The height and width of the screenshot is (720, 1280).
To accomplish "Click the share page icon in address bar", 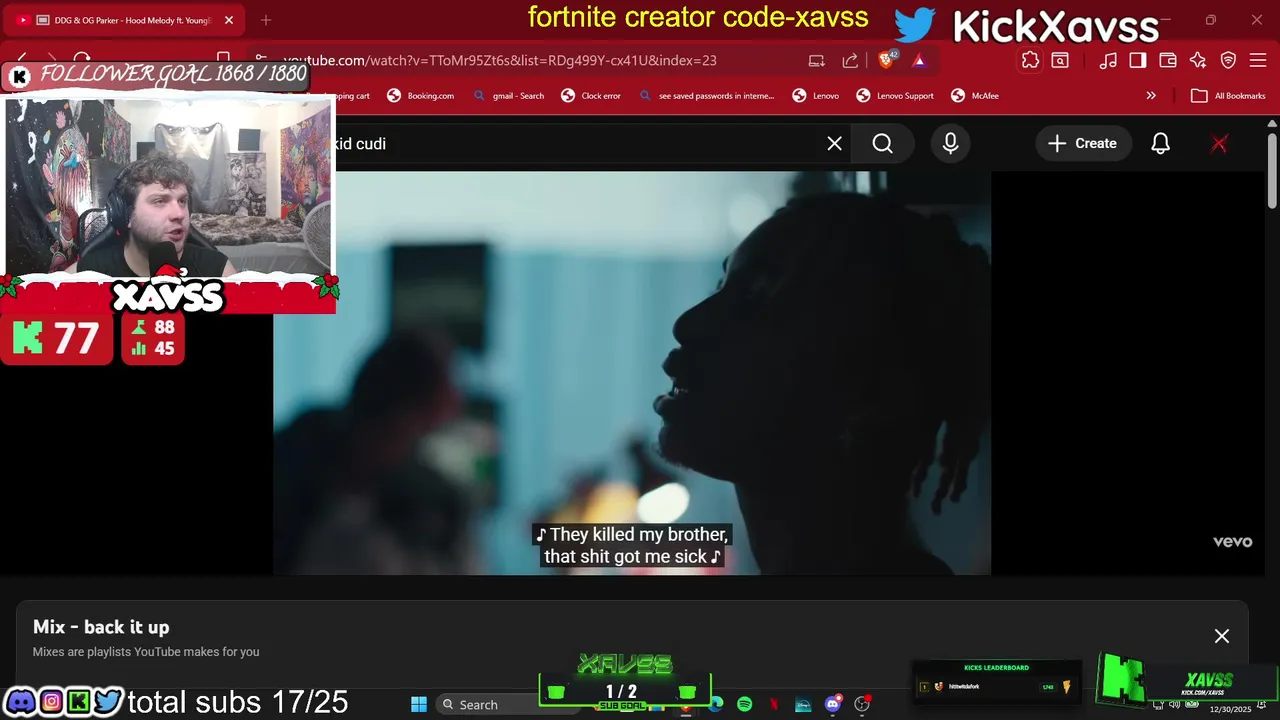I will click(850, 60).
